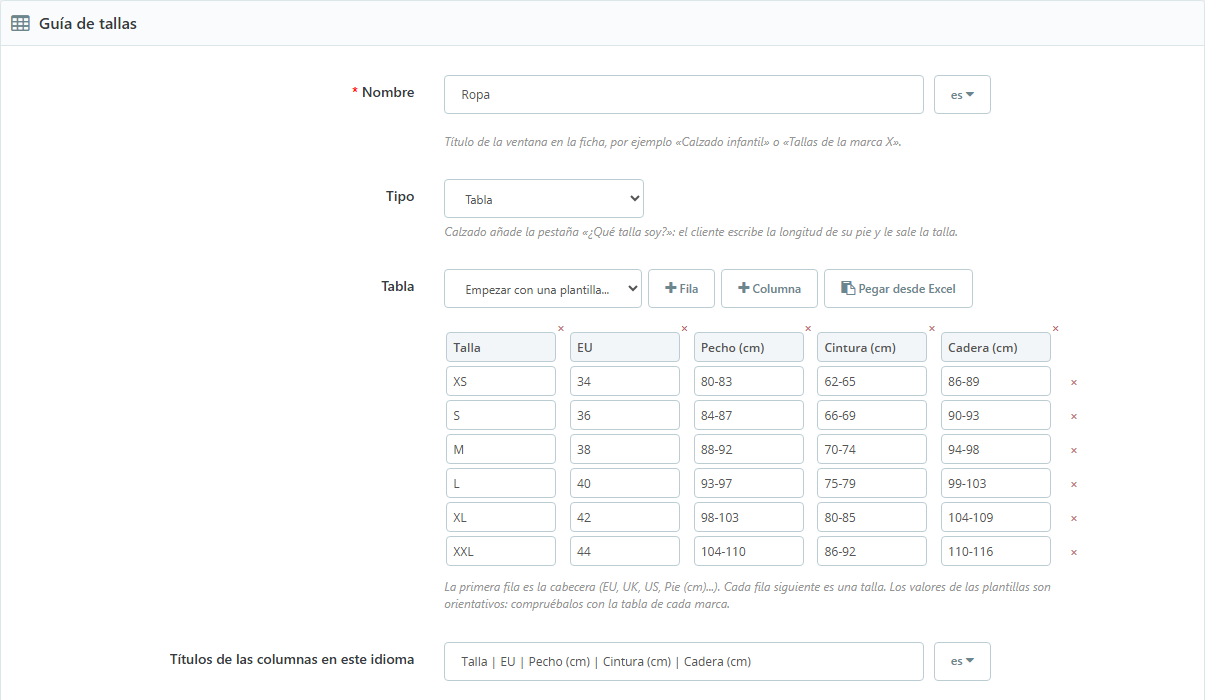Screen dimensions: 1205x700
Task: Click the XL size cell
Action: (501, 517)
